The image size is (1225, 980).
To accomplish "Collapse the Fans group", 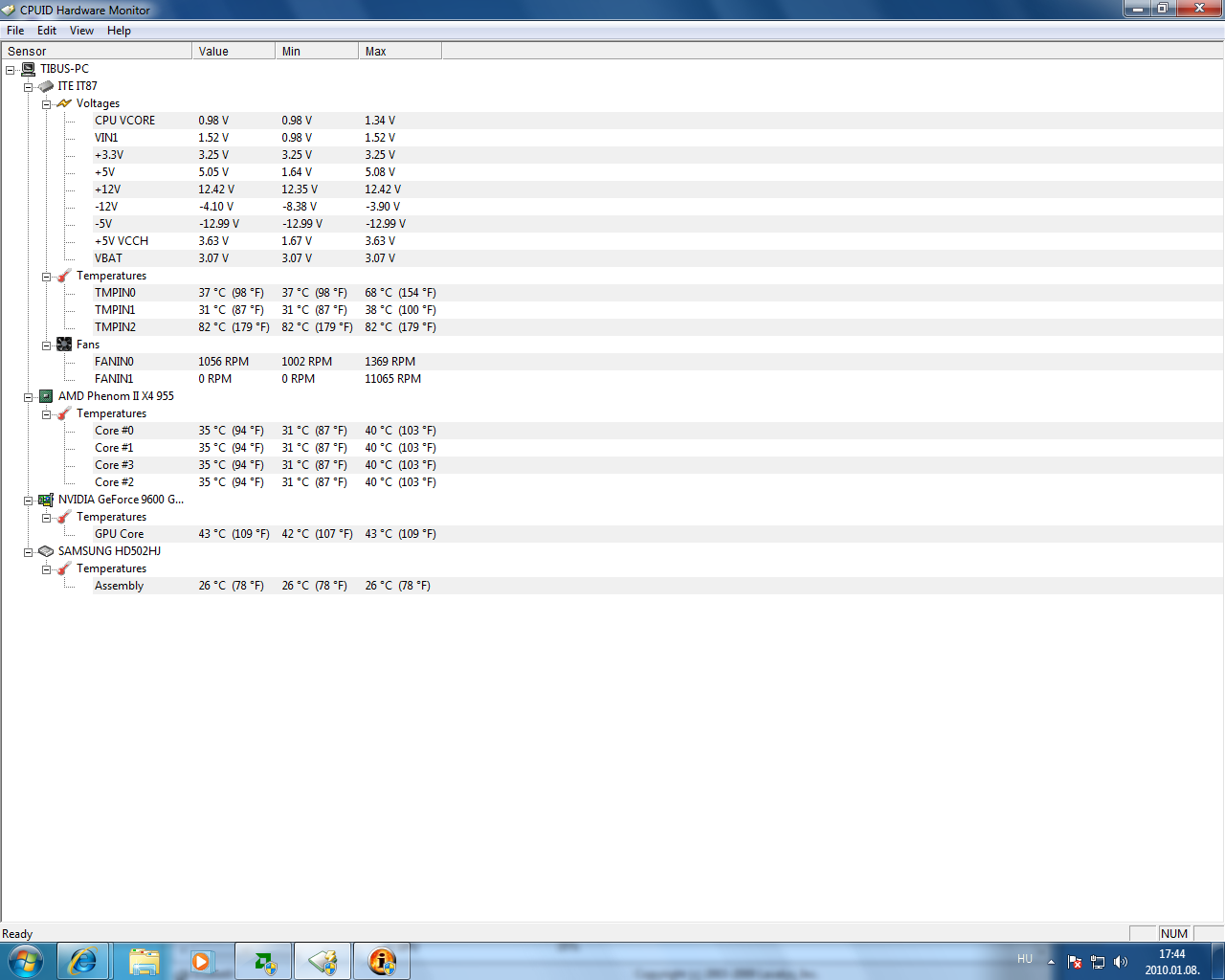I will 46,345.
